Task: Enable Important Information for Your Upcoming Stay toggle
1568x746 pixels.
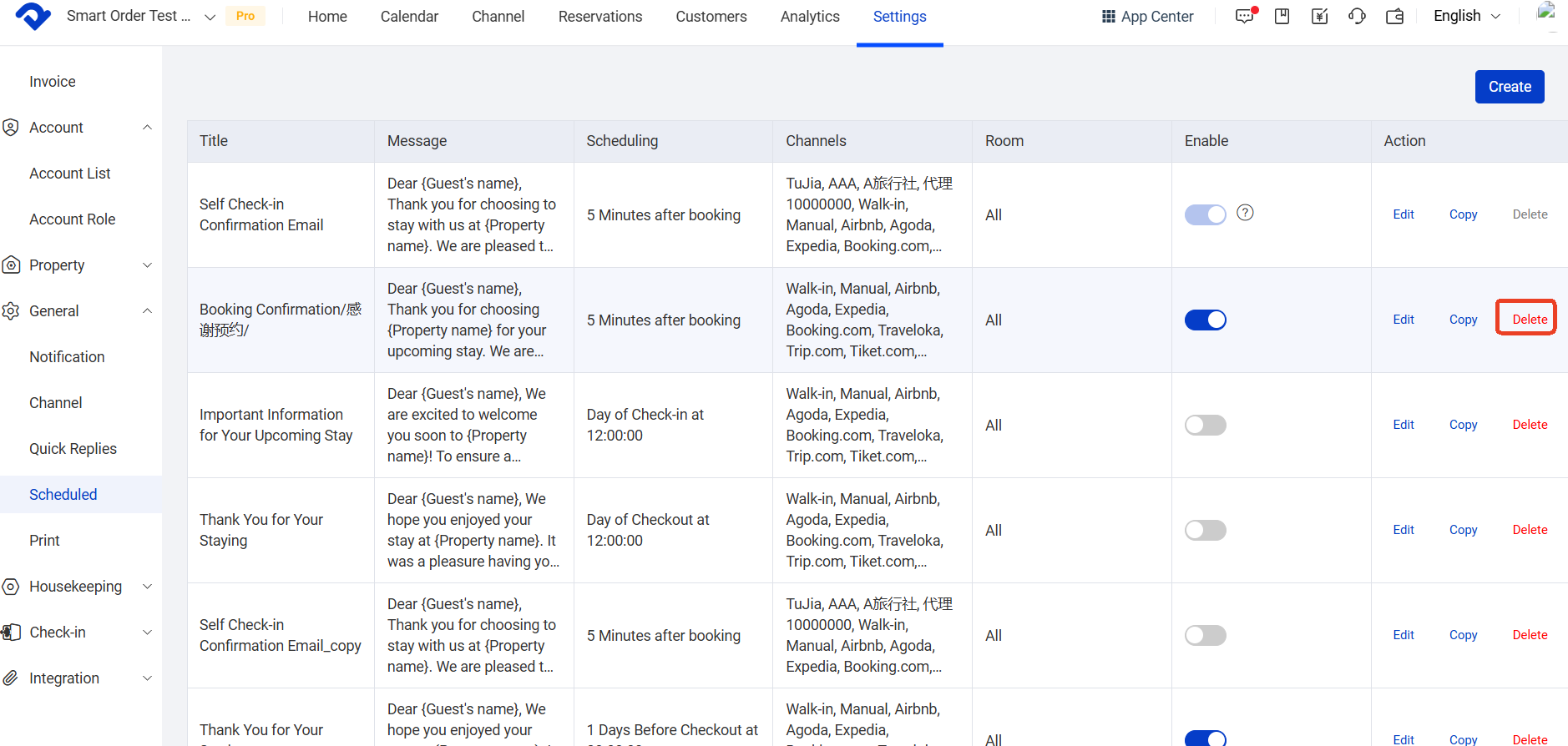Action: pyautogui.click(x=1205, y=425)
